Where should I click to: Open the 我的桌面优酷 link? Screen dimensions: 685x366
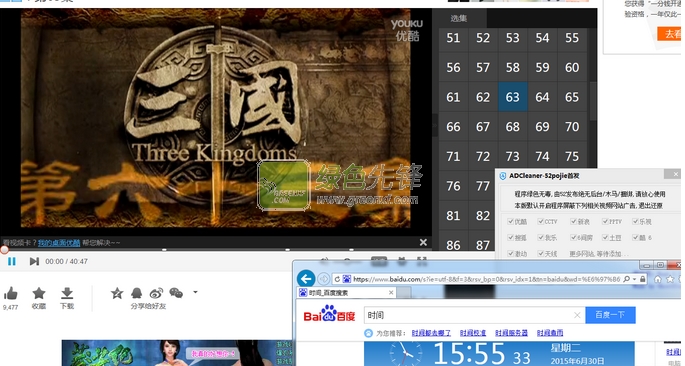(59, 242)
